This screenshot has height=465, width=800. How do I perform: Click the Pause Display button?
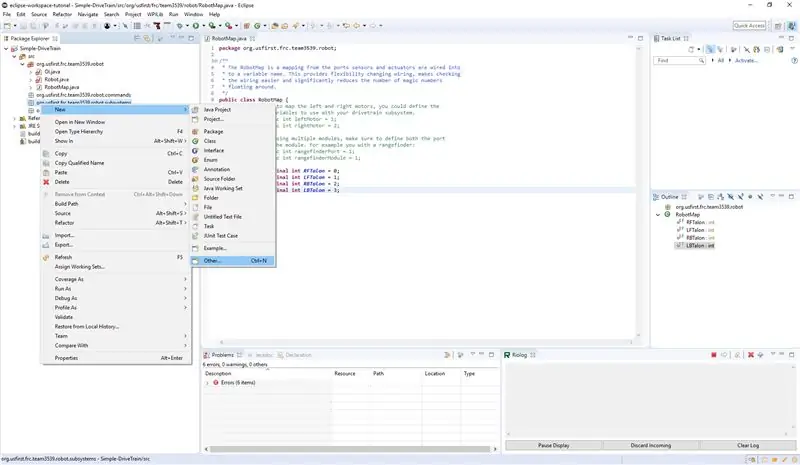(x=554, y=446)
